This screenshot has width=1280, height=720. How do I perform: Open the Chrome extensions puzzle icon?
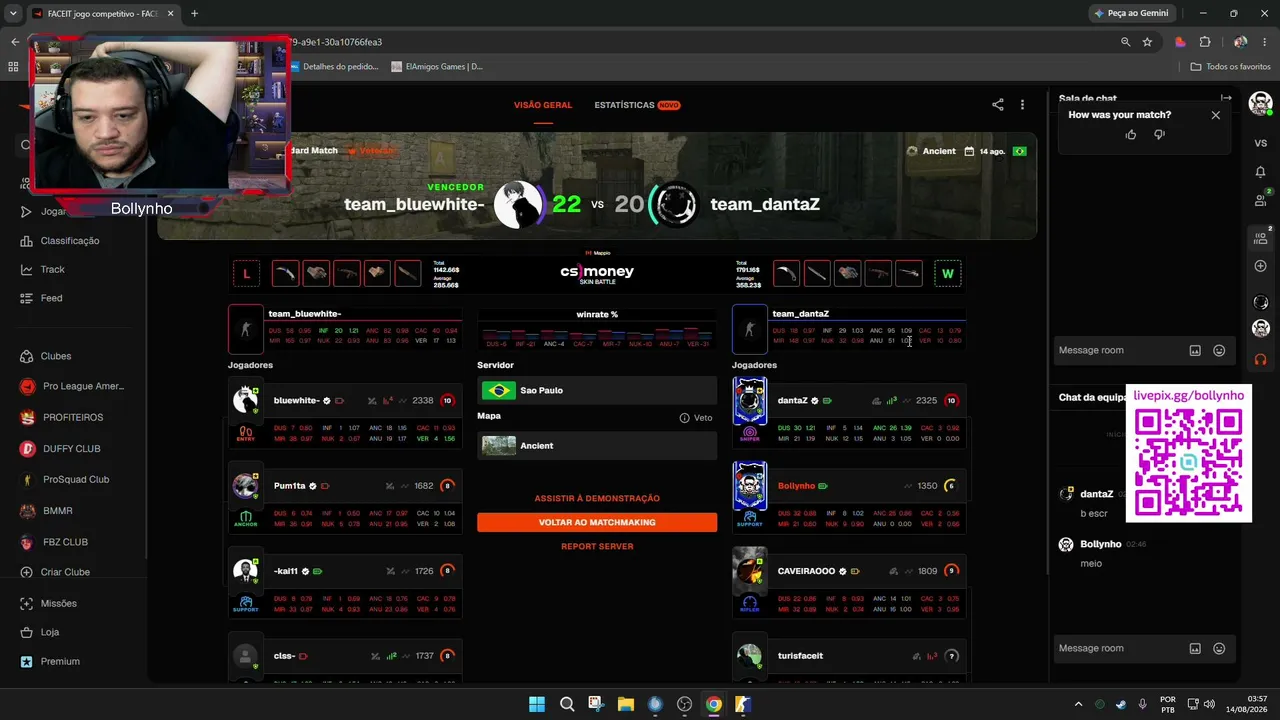pos(1204,42)
